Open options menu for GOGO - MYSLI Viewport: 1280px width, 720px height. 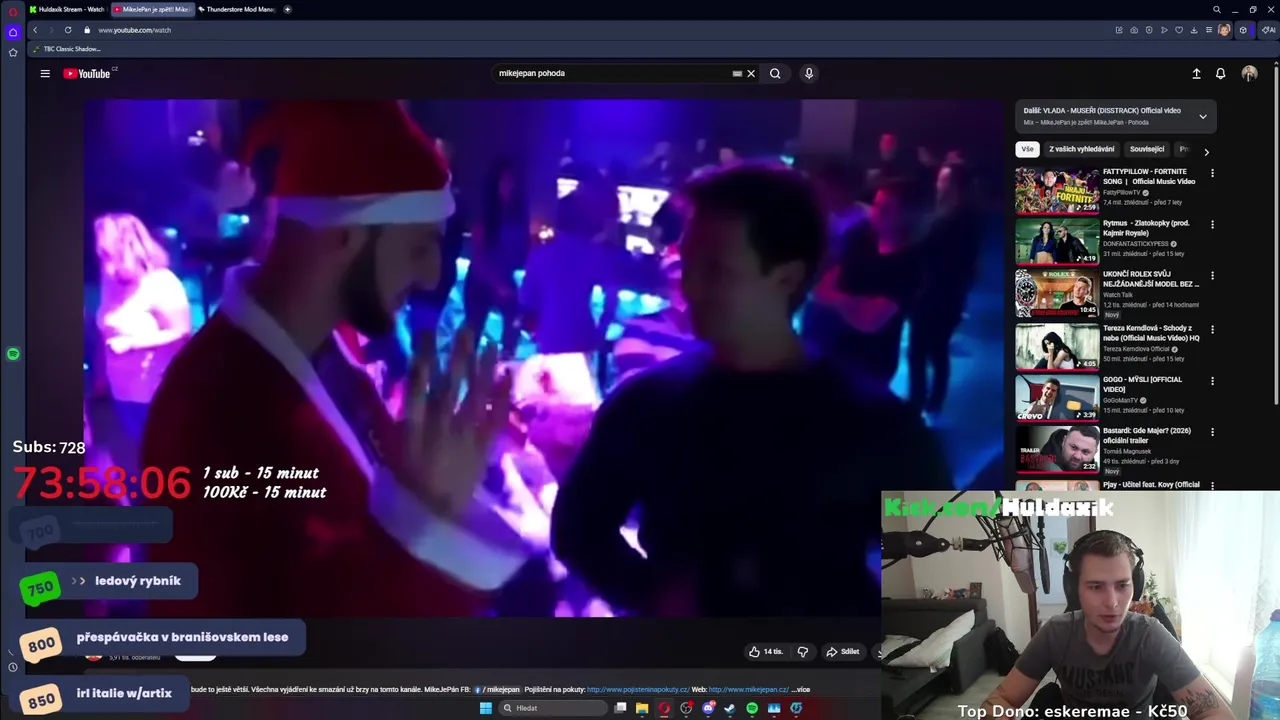coord(1212,381)
